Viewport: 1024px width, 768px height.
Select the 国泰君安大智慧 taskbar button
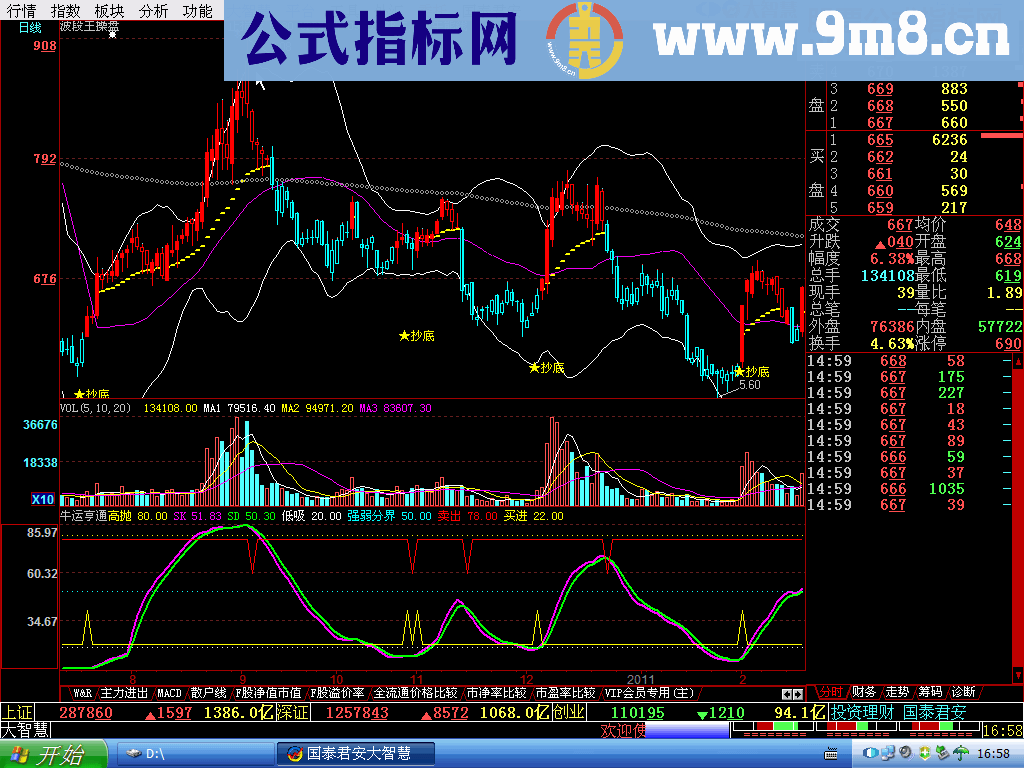355,754
